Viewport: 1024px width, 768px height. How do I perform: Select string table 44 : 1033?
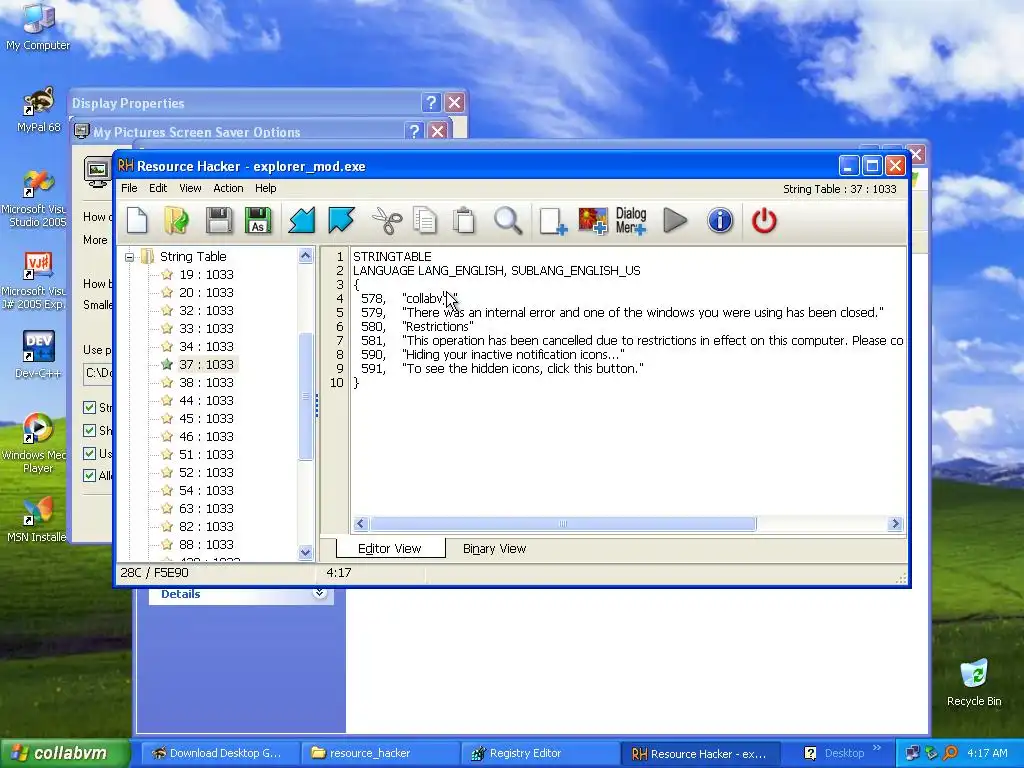point(206,401)
